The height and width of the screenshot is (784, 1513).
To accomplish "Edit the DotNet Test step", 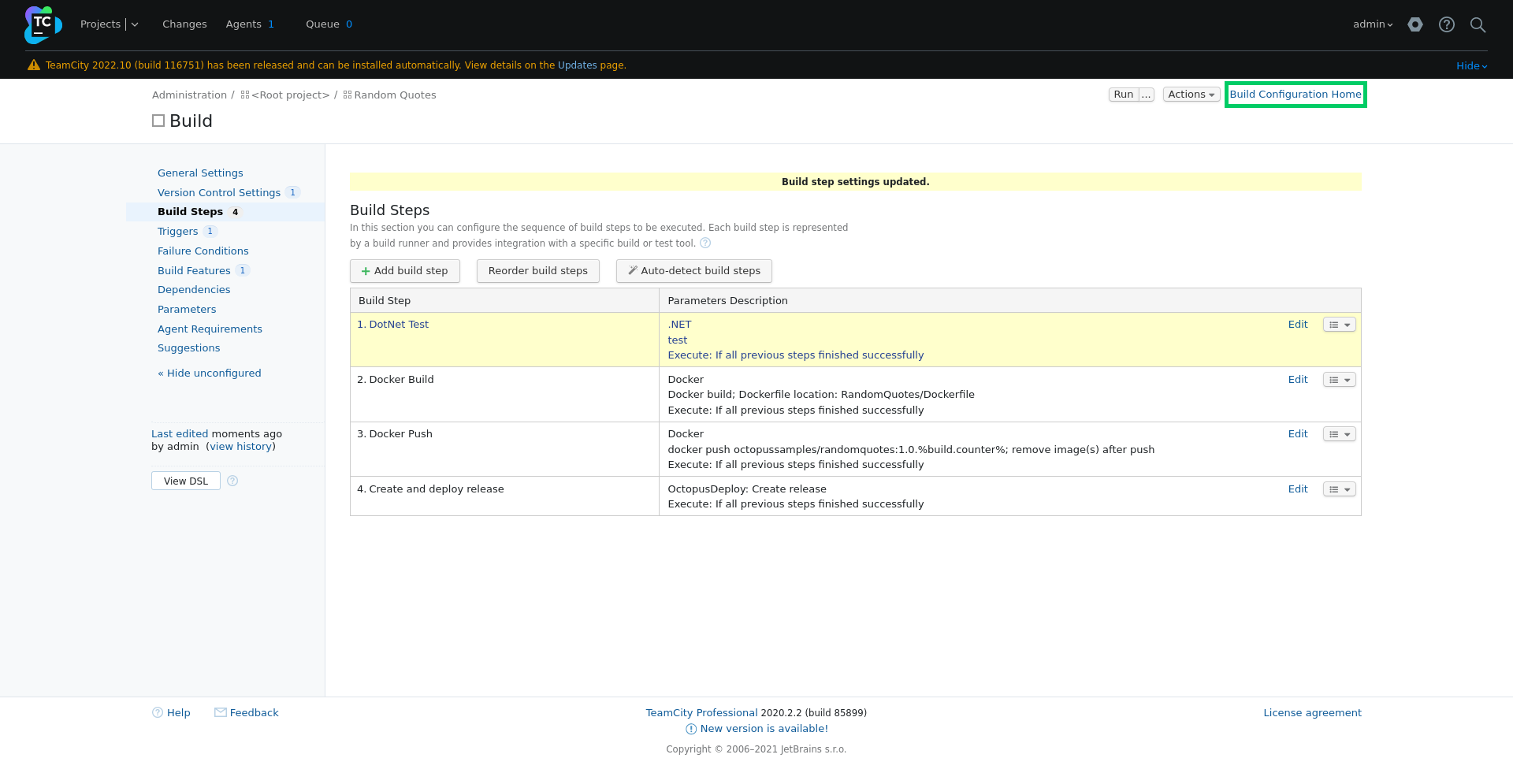I will [x=1298, y=325].
